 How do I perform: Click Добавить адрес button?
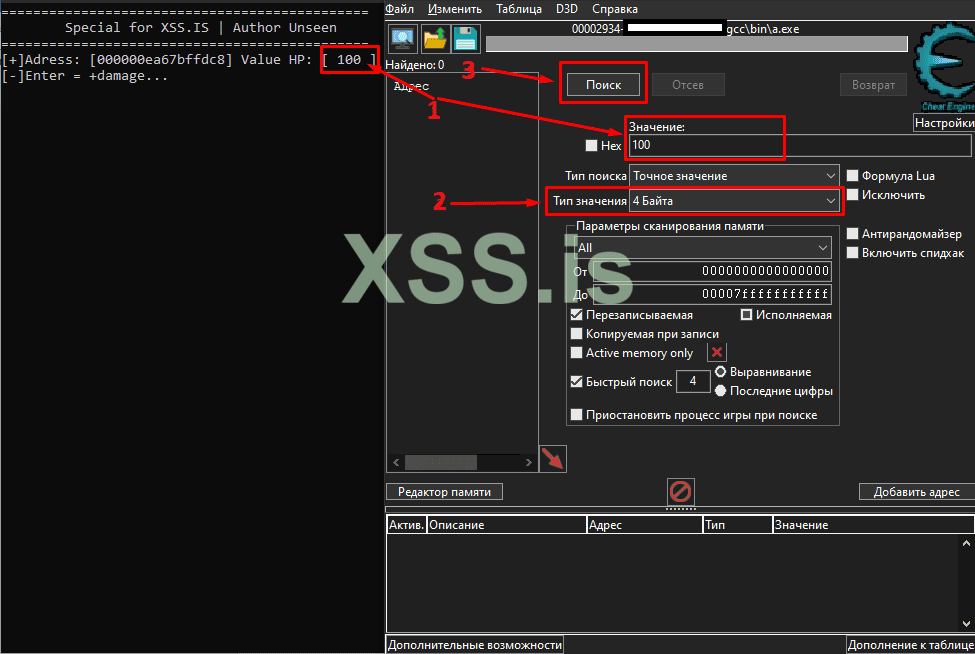[x=917, y=492]
